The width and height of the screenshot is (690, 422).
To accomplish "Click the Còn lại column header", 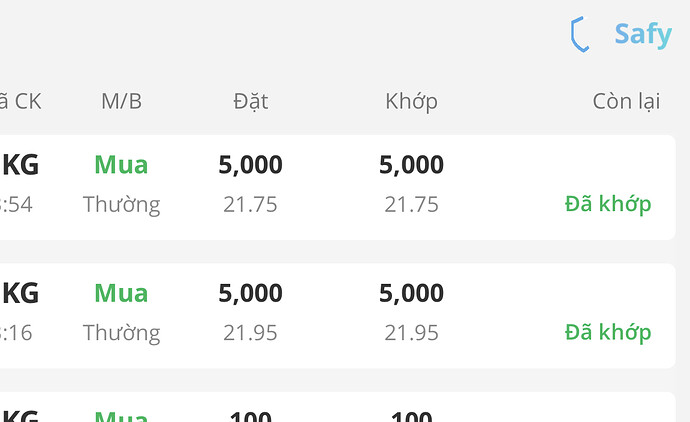I will (626, 101).
